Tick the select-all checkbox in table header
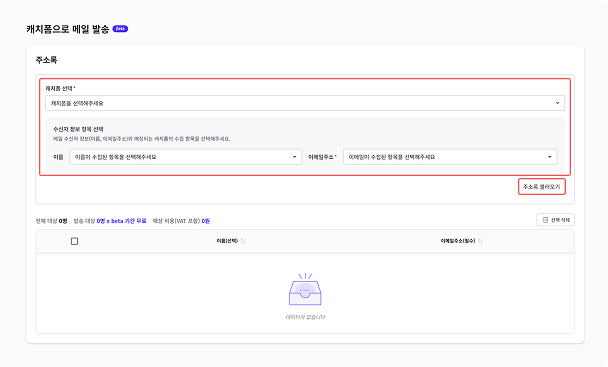Viewport: 608px width, 367px height. coord(74,241)
